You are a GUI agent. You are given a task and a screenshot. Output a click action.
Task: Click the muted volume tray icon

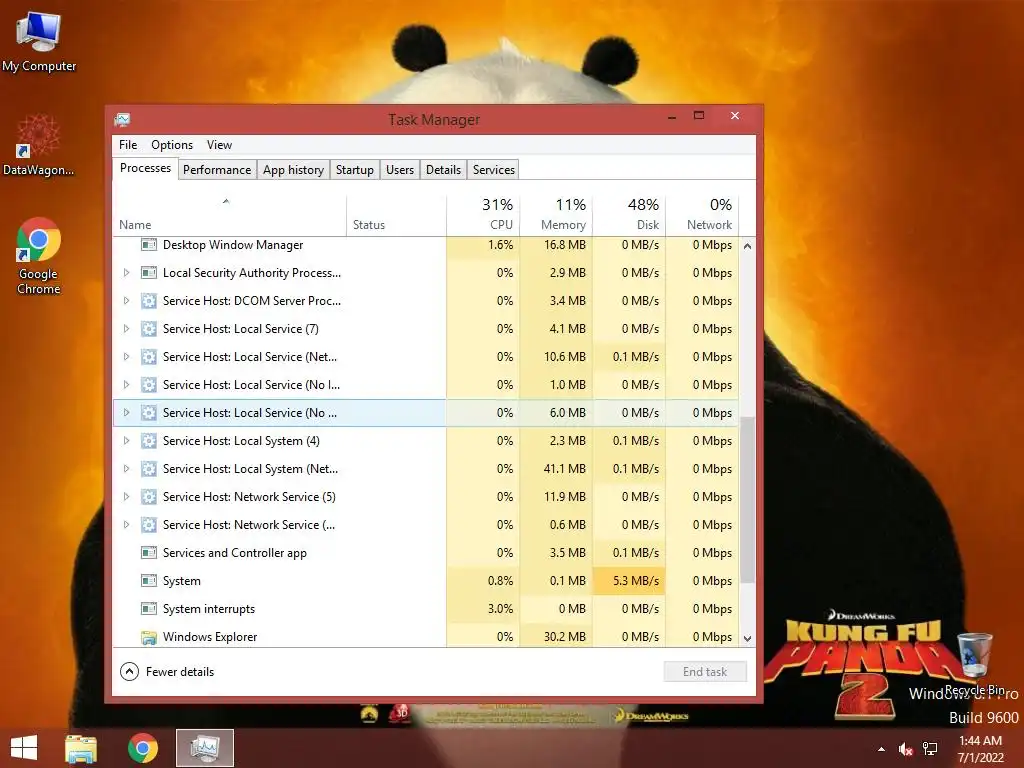905,749
